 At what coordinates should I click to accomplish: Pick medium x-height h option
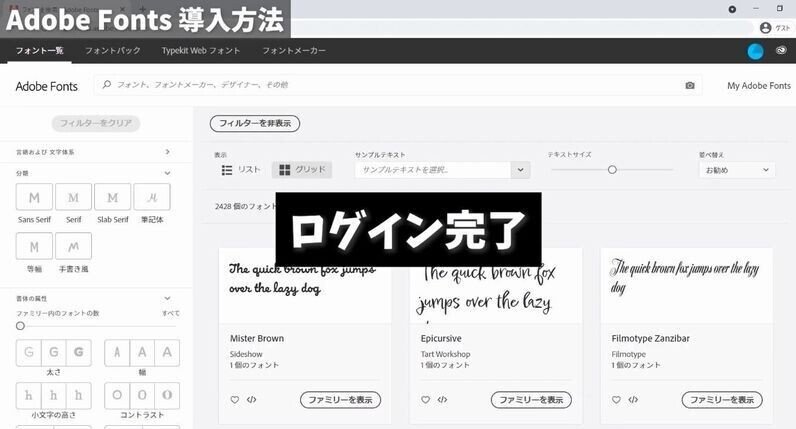[x=54, y=395]
